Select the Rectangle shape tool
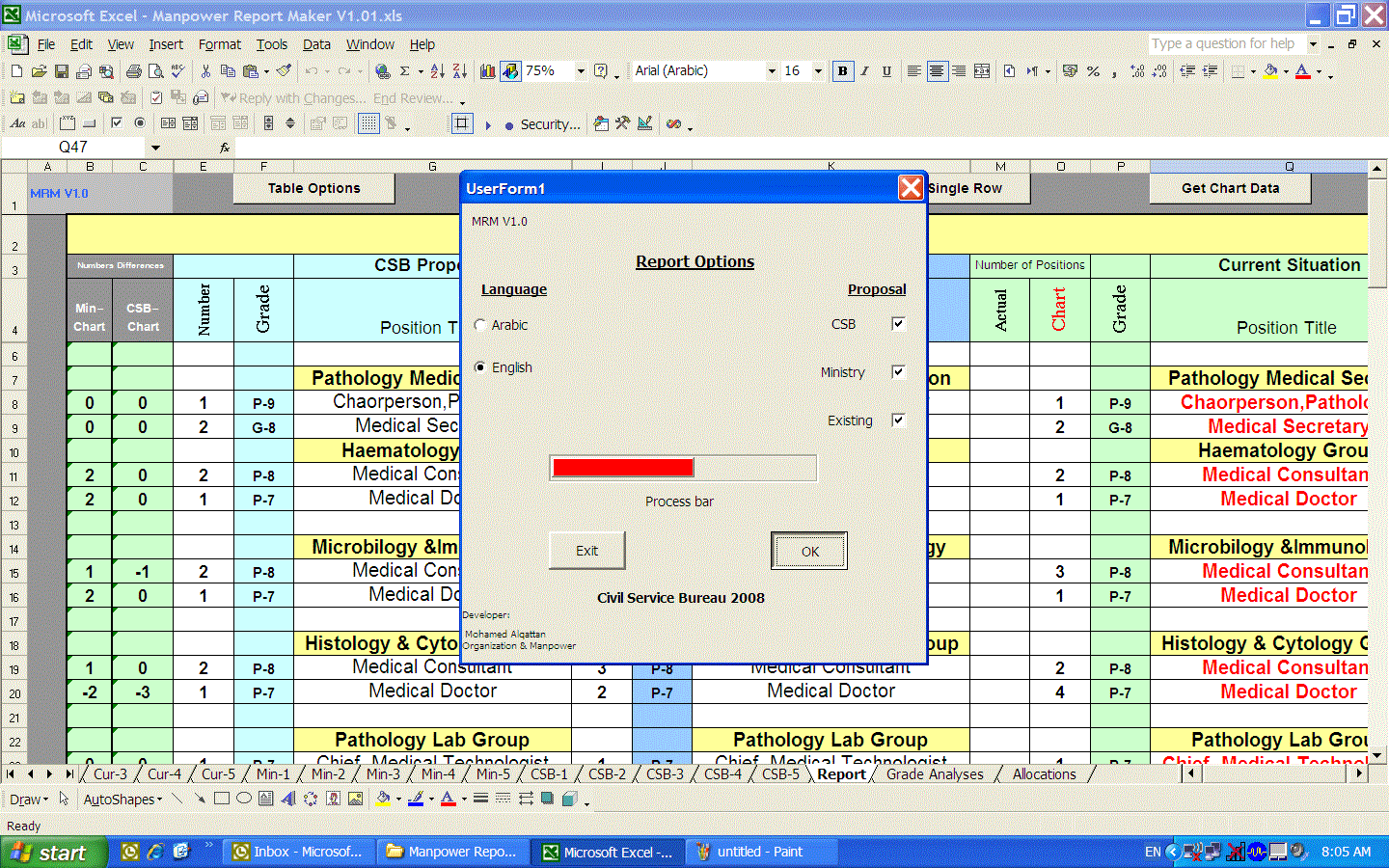This screenshot has height=868, width=1389. pyautogui.click(x=222, y=799)
